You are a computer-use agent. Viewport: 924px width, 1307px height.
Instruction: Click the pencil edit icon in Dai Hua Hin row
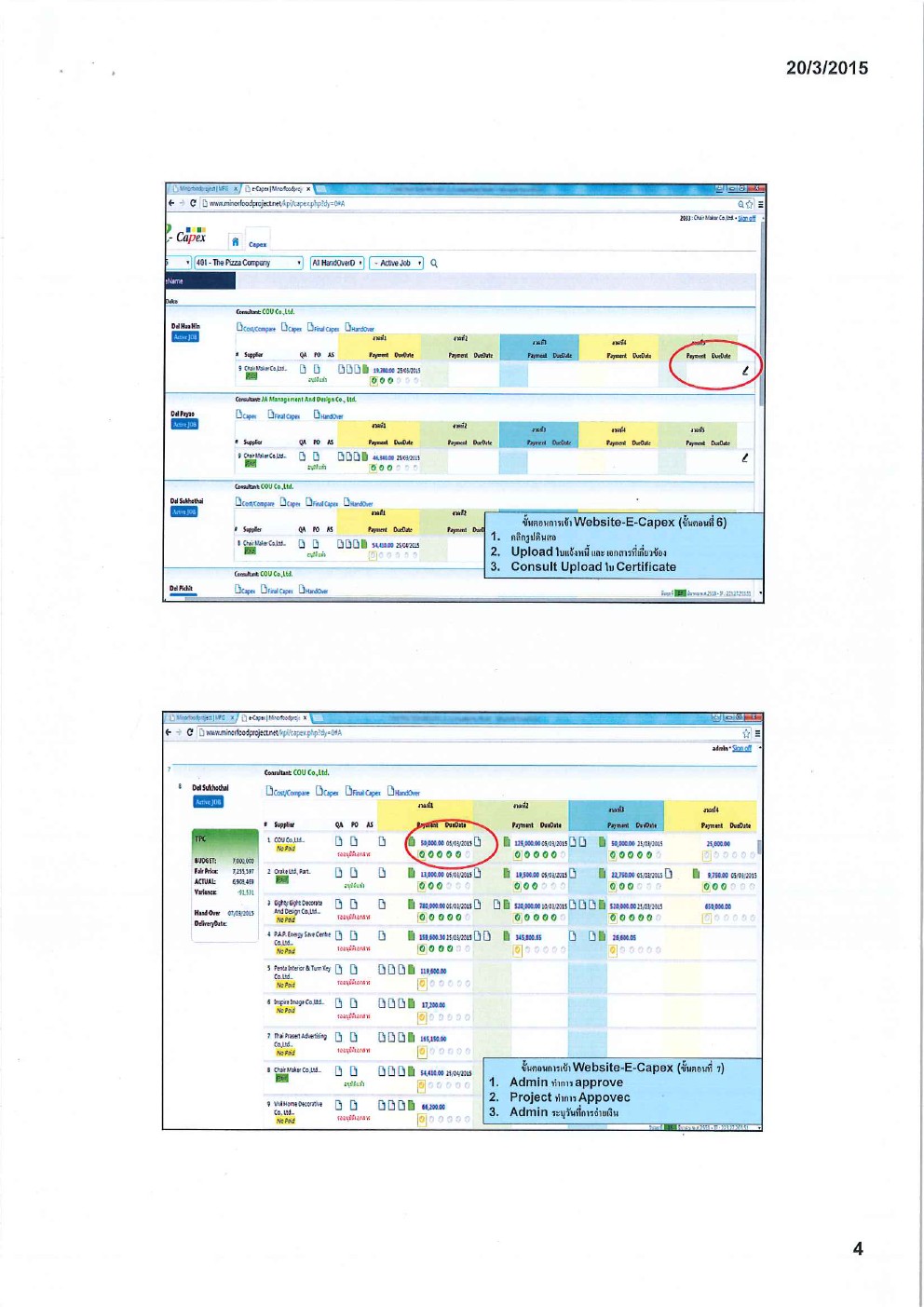coord(744,371)
